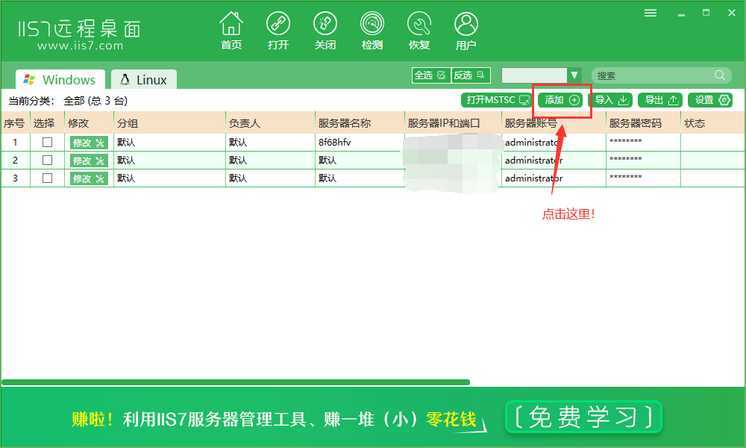
Task: Click the 序号 column header
Action: 14,123
